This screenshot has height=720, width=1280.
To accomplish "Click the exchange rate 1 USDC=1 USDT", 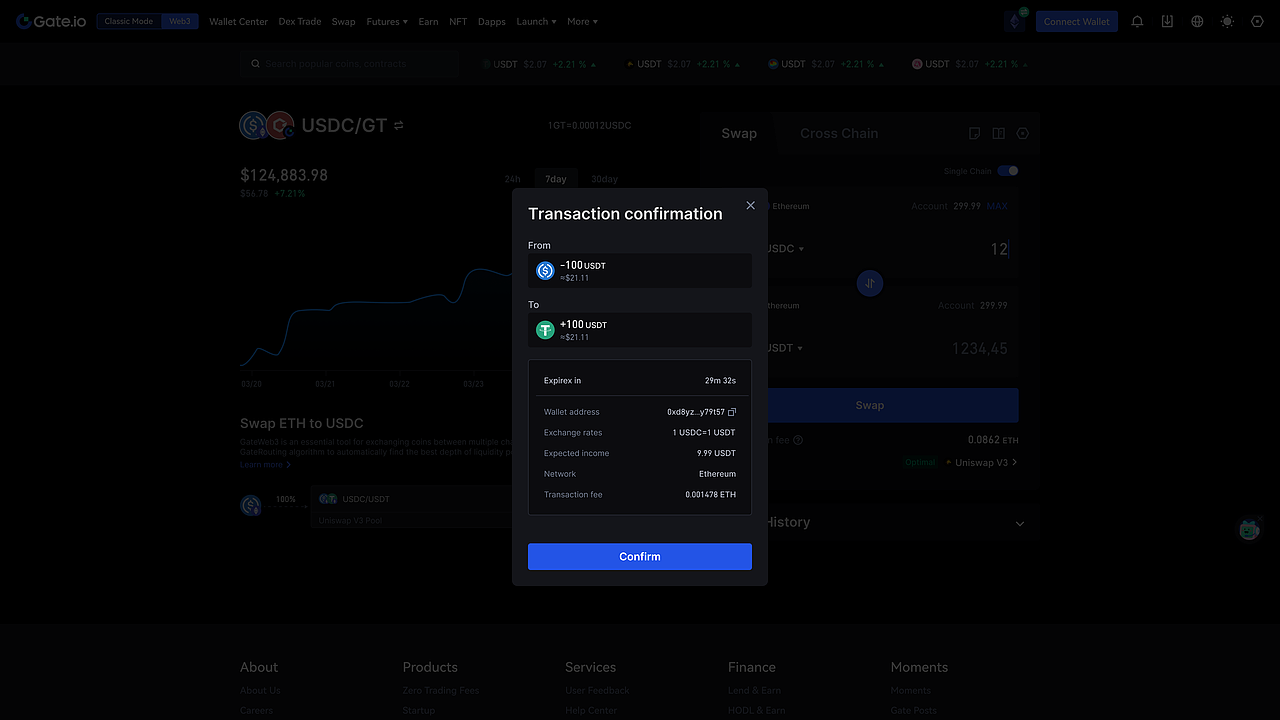I will [704, 433].
